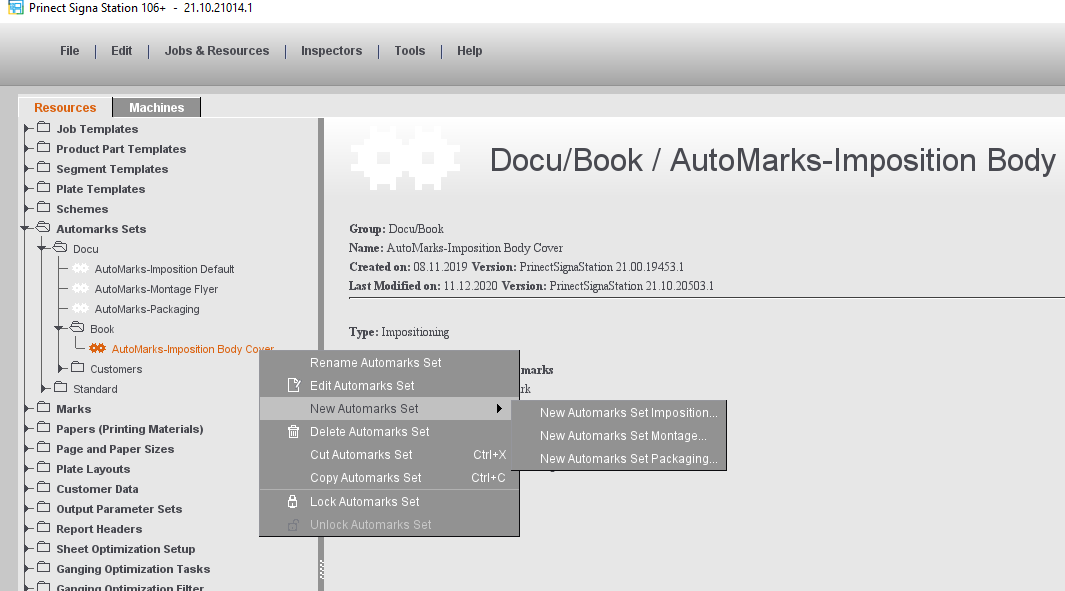Click the Plate Layouts folder icon
Image resolution: width=1065 pixels, height=591 pixels.
tap(44, 468)
